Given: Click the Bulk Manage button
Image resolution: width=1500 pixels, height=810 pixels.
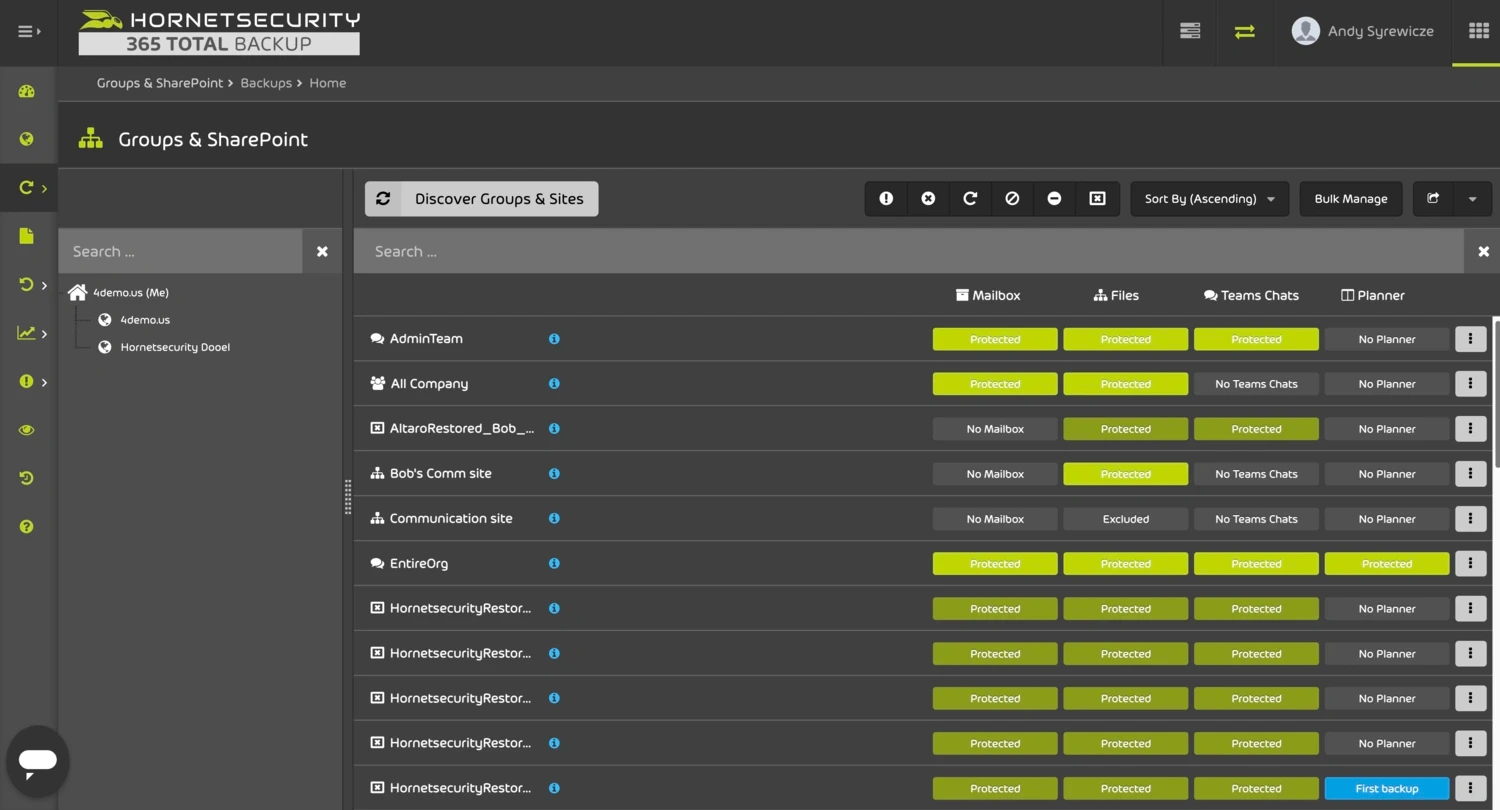Looking at the screenshot, I should 1350,198.
